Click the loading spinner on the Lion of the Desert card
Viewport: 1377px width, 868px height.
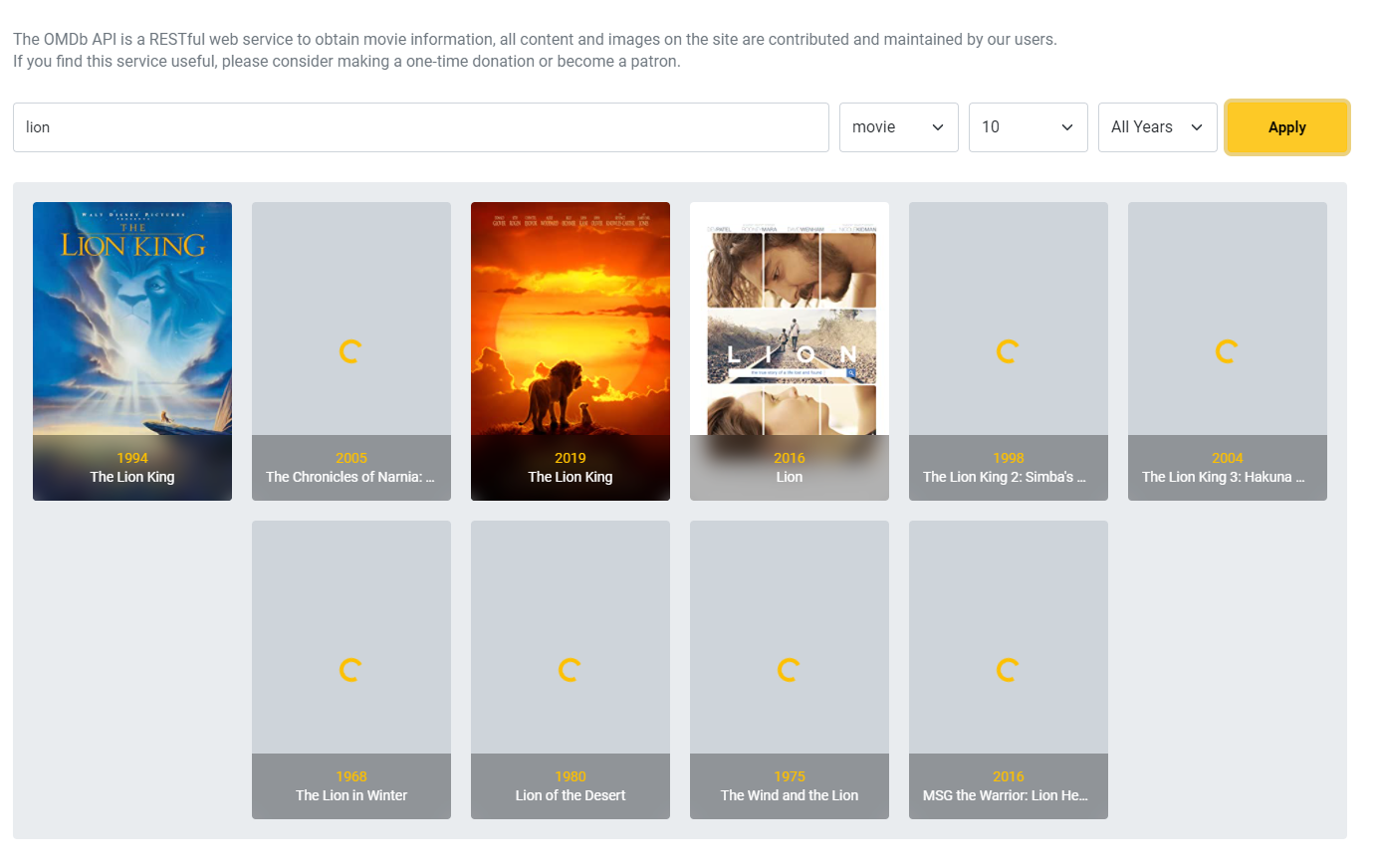(570, 670)
